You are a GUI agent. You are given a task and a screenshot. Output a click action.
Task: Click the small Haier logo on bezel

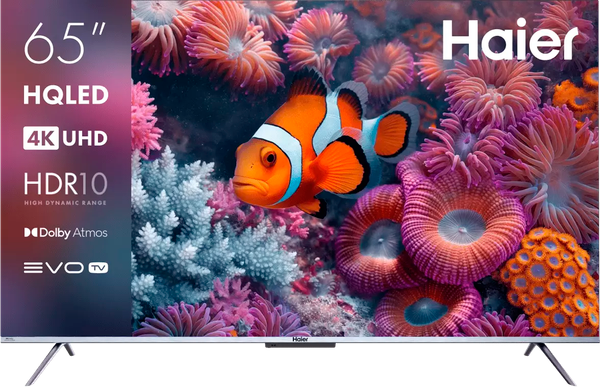(300, 340)
